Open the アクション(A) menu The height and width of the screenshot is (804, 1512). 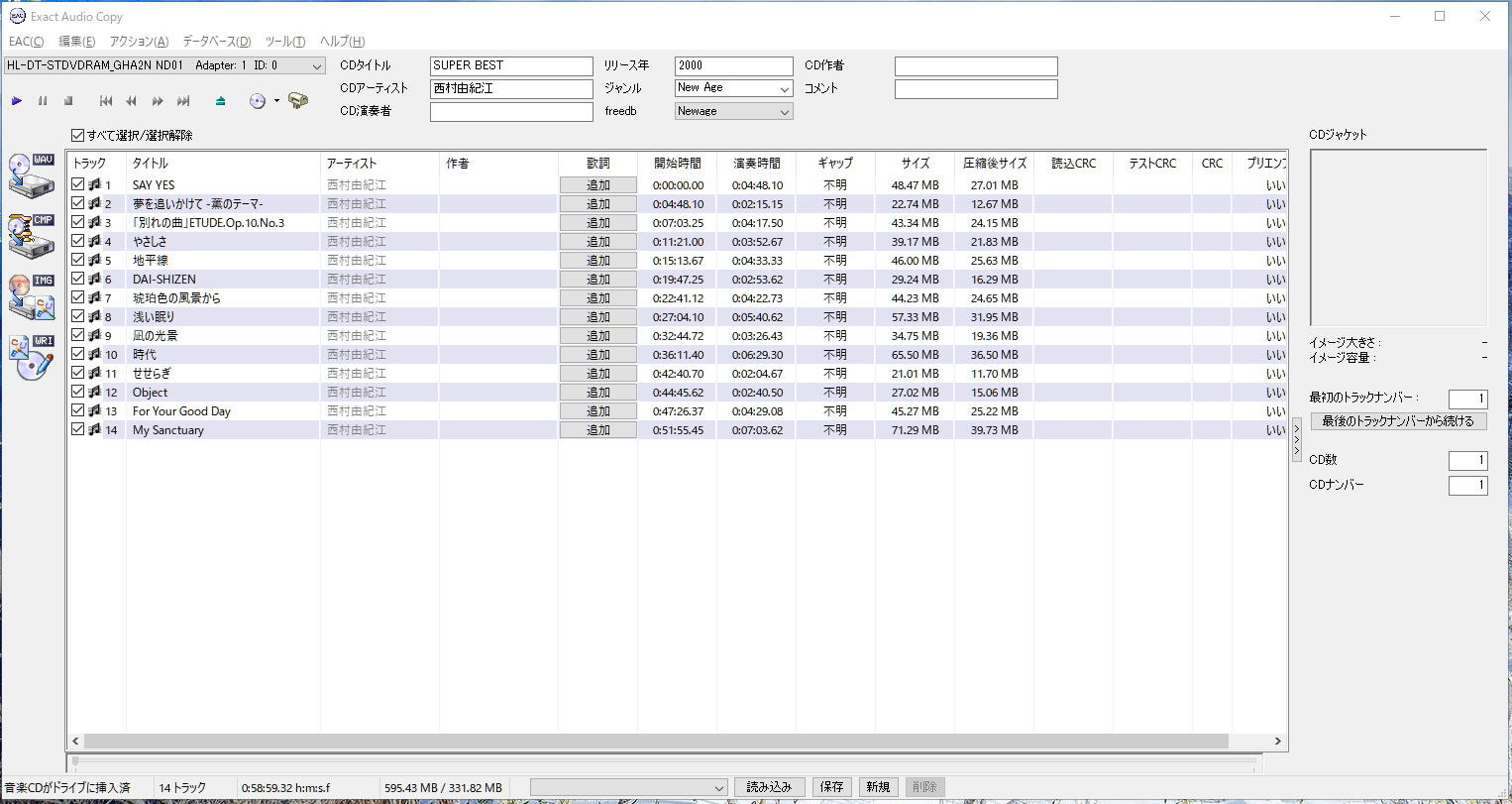[139, 42]
